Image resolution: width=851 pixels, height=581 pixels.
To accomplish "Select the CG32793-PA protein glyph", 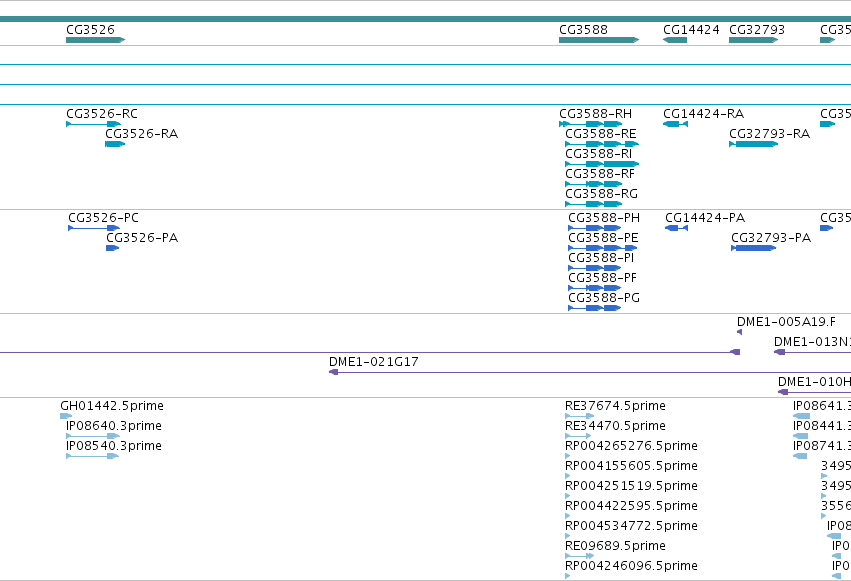I will [x=754, y=248].
